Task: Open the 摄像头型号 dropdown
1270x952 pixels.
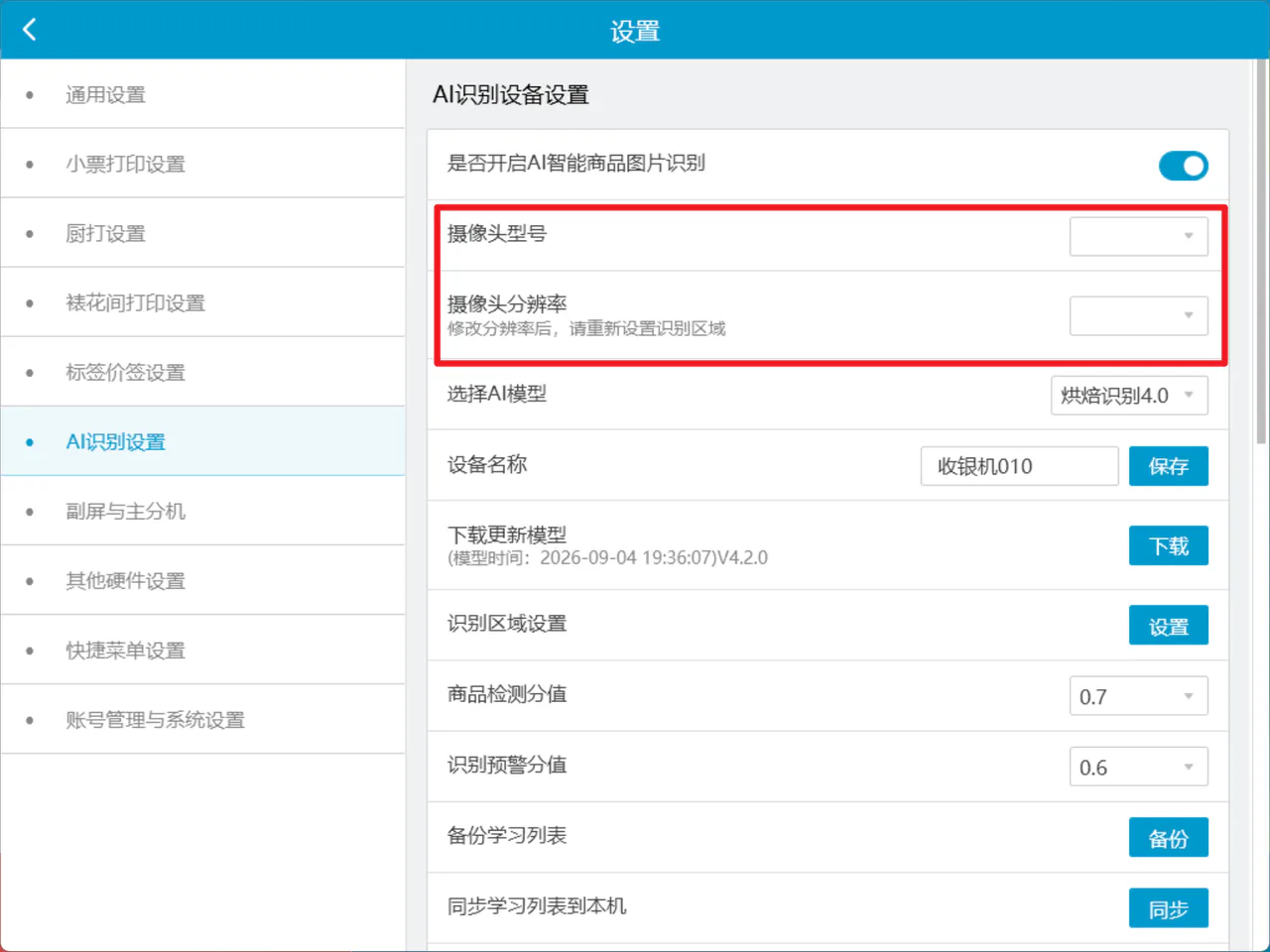Action: (1138, 236)
